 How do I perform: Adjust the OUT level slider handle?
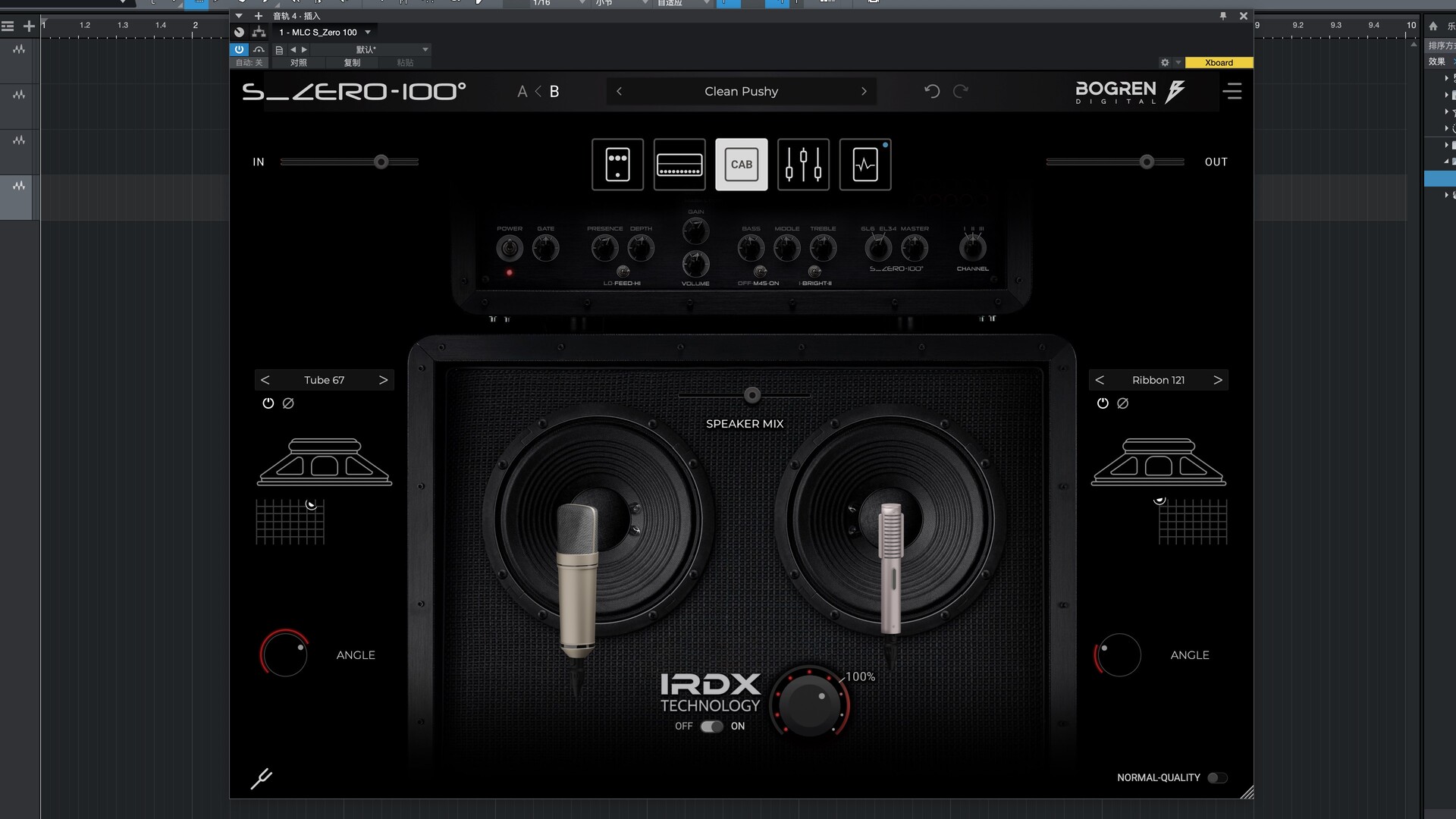[x=1147, y=162]
